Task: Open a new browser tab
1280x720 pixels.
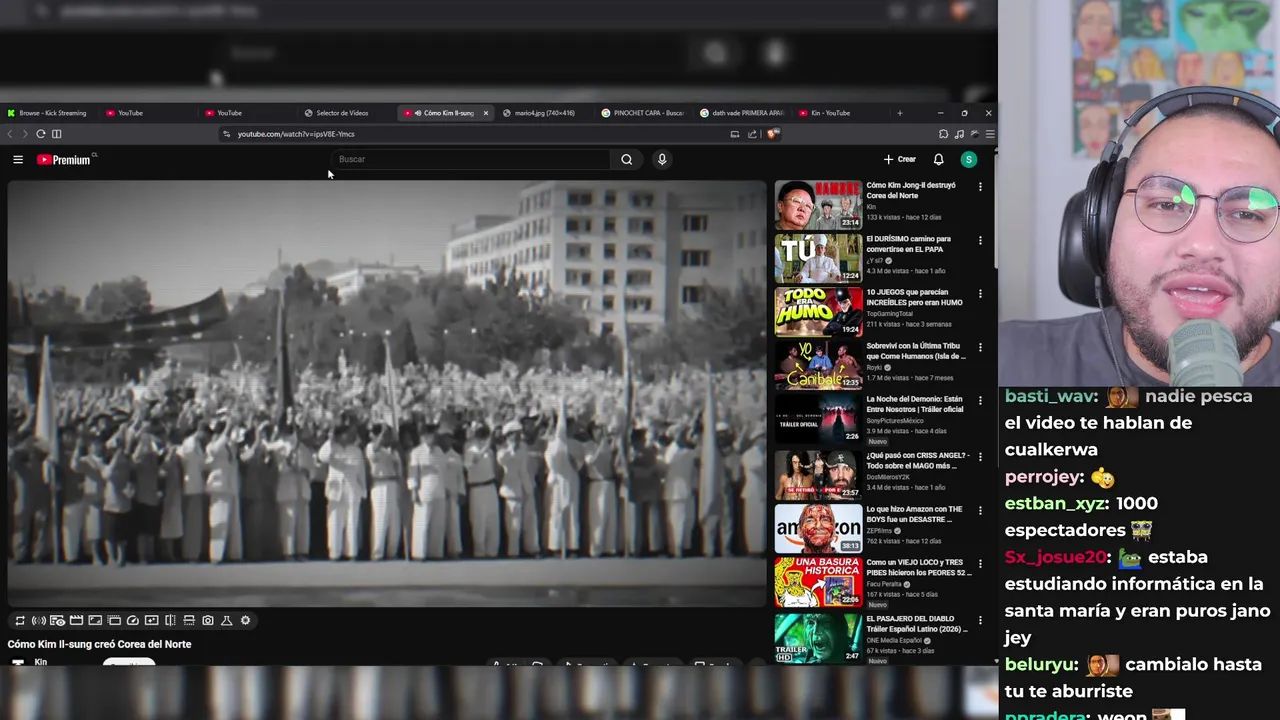Action: (899, 113)
